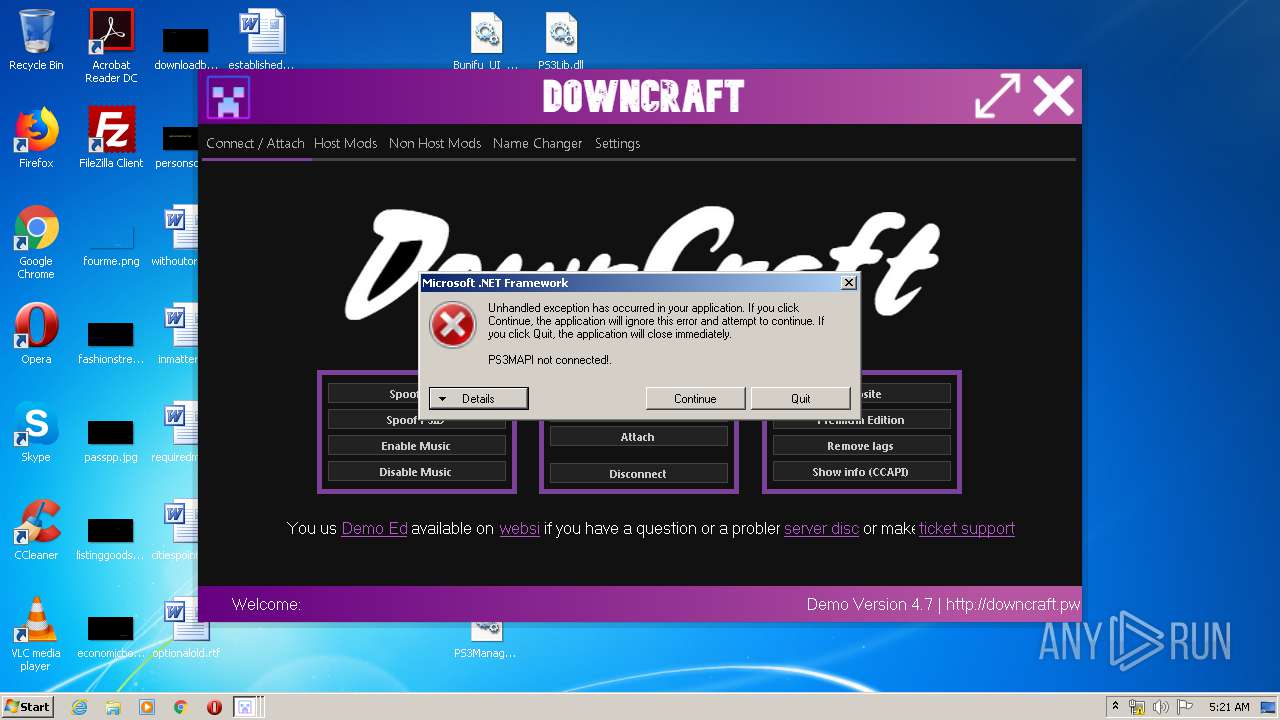
Task: Close DownCraft with the X icon
Action: coord(1053,97)
